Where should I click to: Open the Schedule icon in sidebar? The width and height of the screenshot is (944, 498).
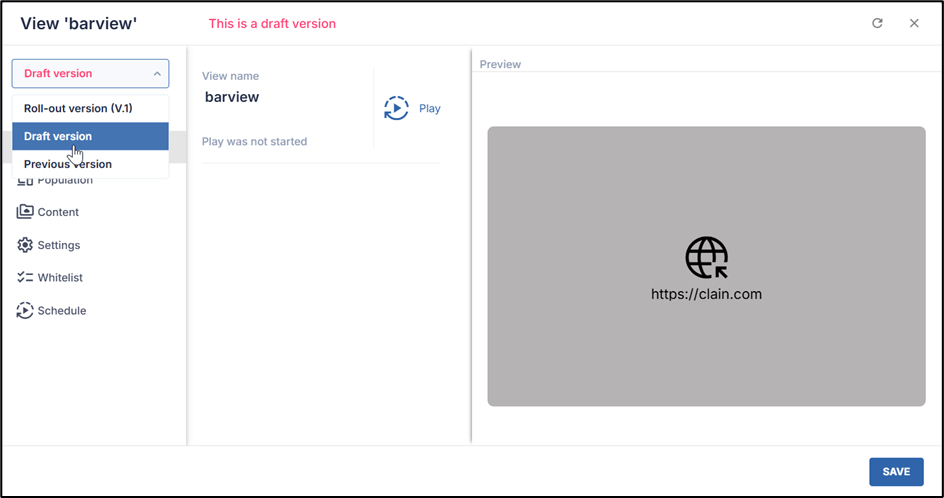25,311
